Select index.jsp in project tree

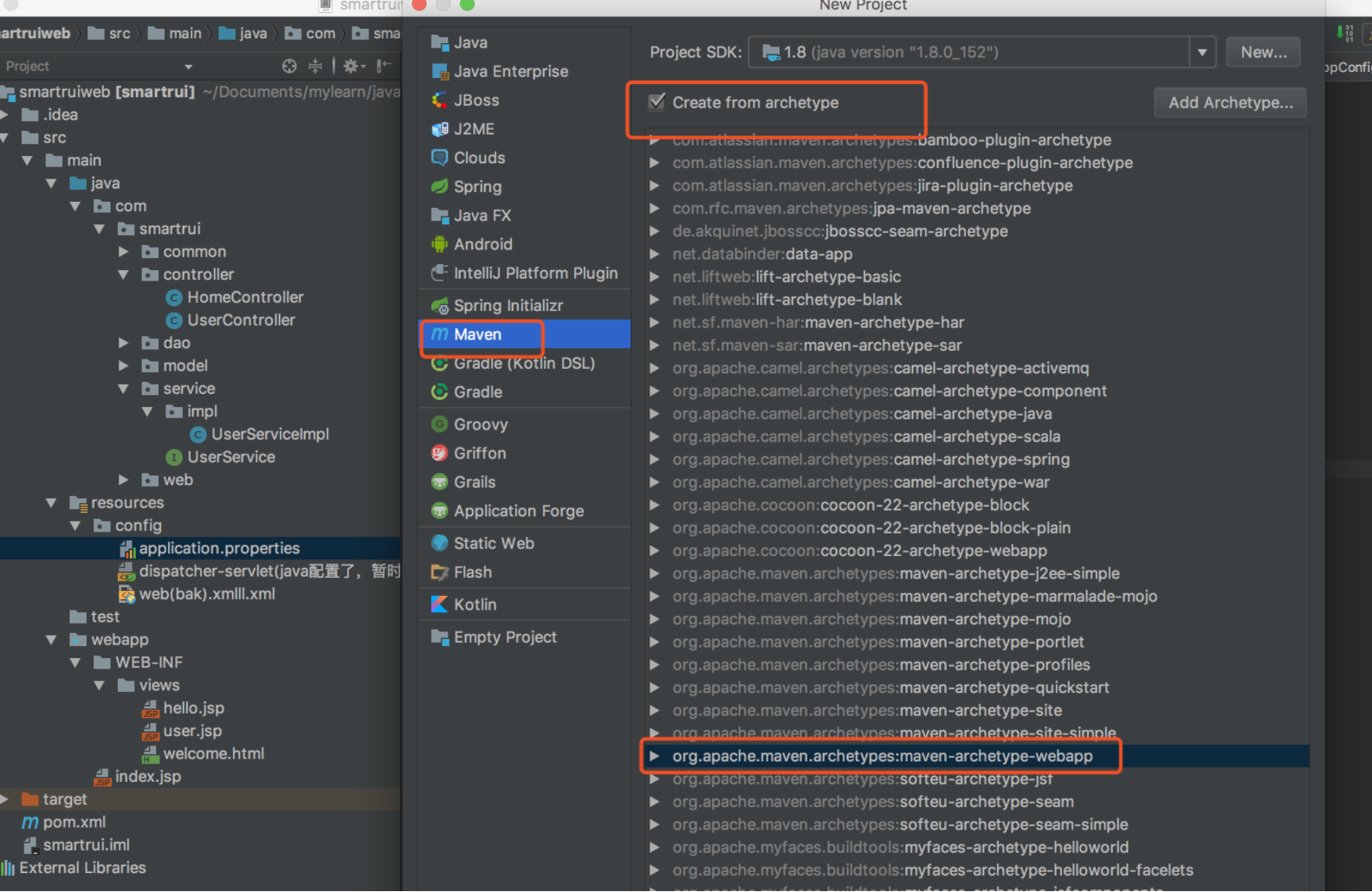(138, 776)
